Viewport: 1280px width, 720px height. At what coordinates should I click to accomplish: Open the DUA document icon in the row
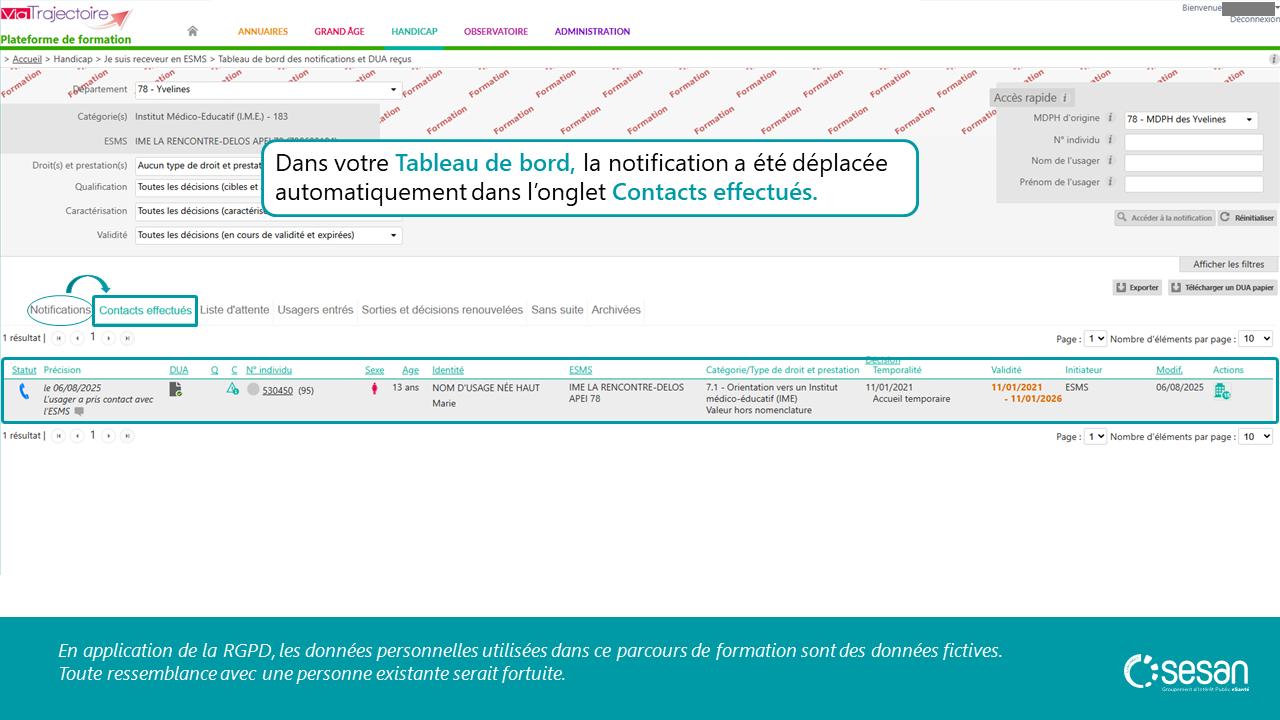[175, 389]
